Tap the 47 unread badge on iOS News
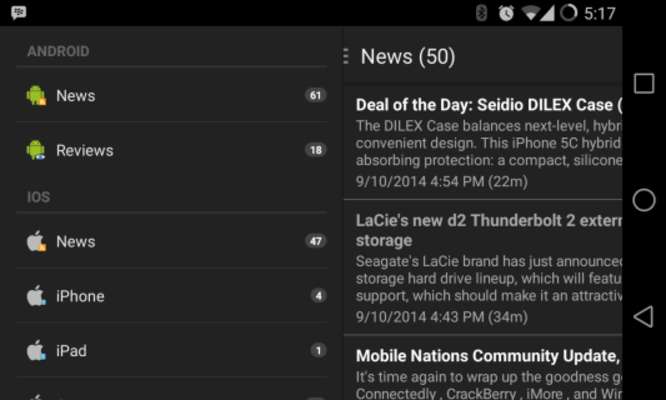 (316, 241)
